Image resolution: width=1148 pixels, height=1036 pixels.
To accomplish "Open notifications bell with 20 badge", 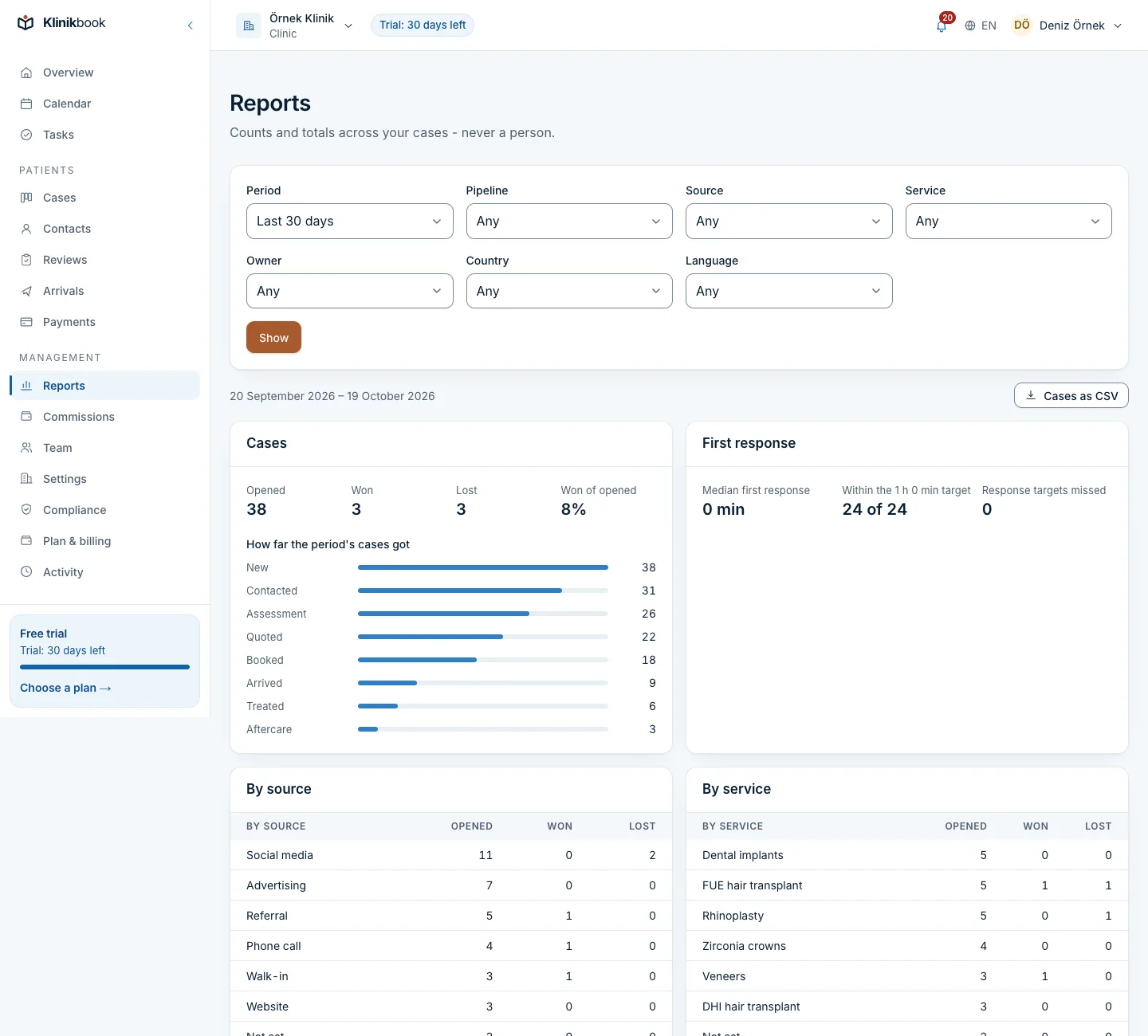I will tap(942, 25).
